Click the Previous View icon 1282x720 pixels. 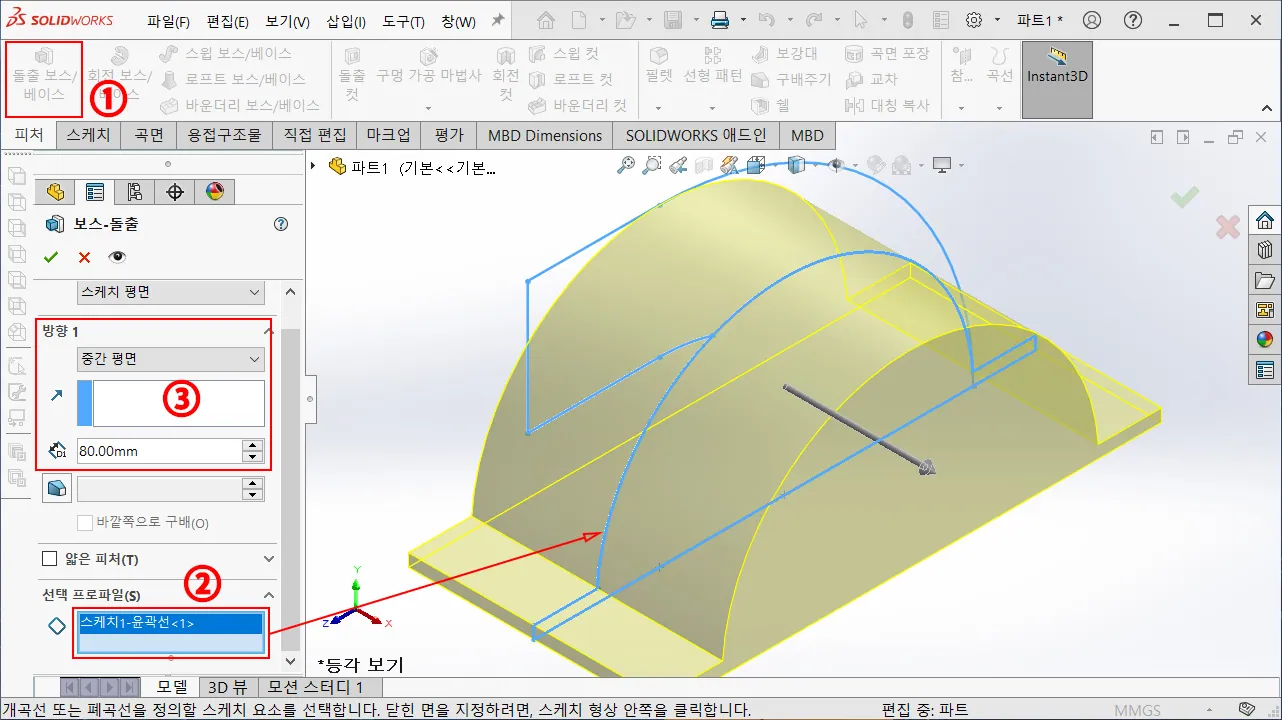678,165
